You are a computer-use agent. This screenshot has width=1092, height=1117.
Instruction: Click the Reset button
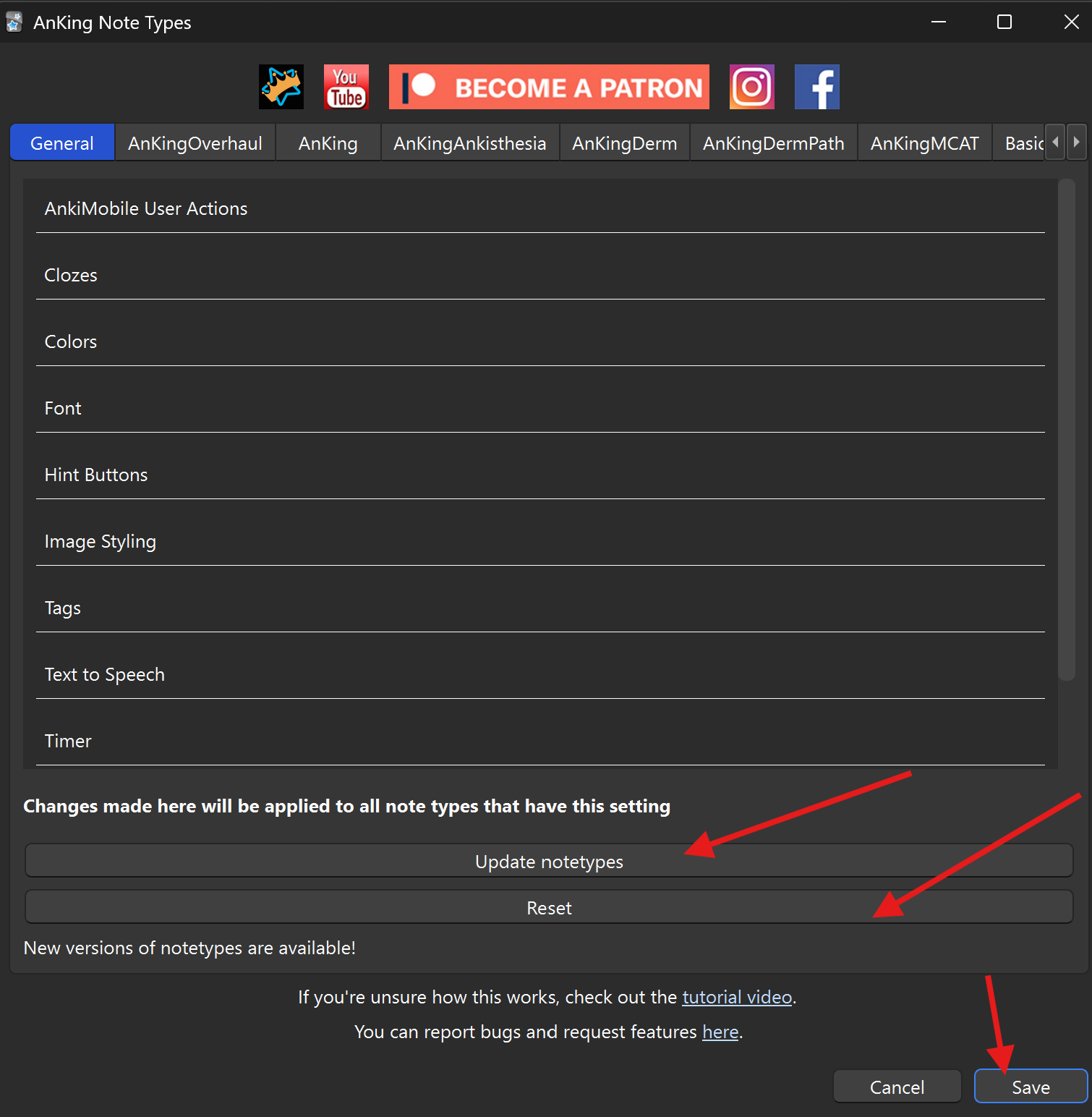(x=549, y=908)
